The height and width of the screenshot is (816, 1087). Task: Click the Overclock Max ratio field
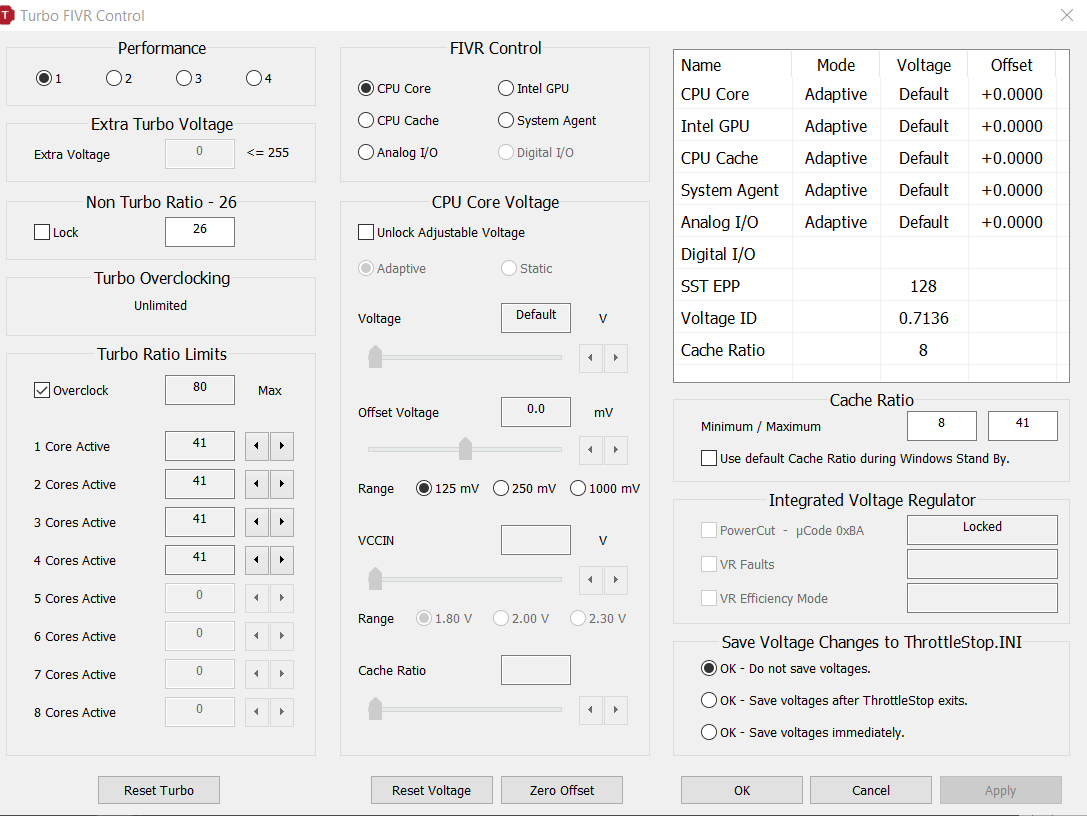coord(200,390)
